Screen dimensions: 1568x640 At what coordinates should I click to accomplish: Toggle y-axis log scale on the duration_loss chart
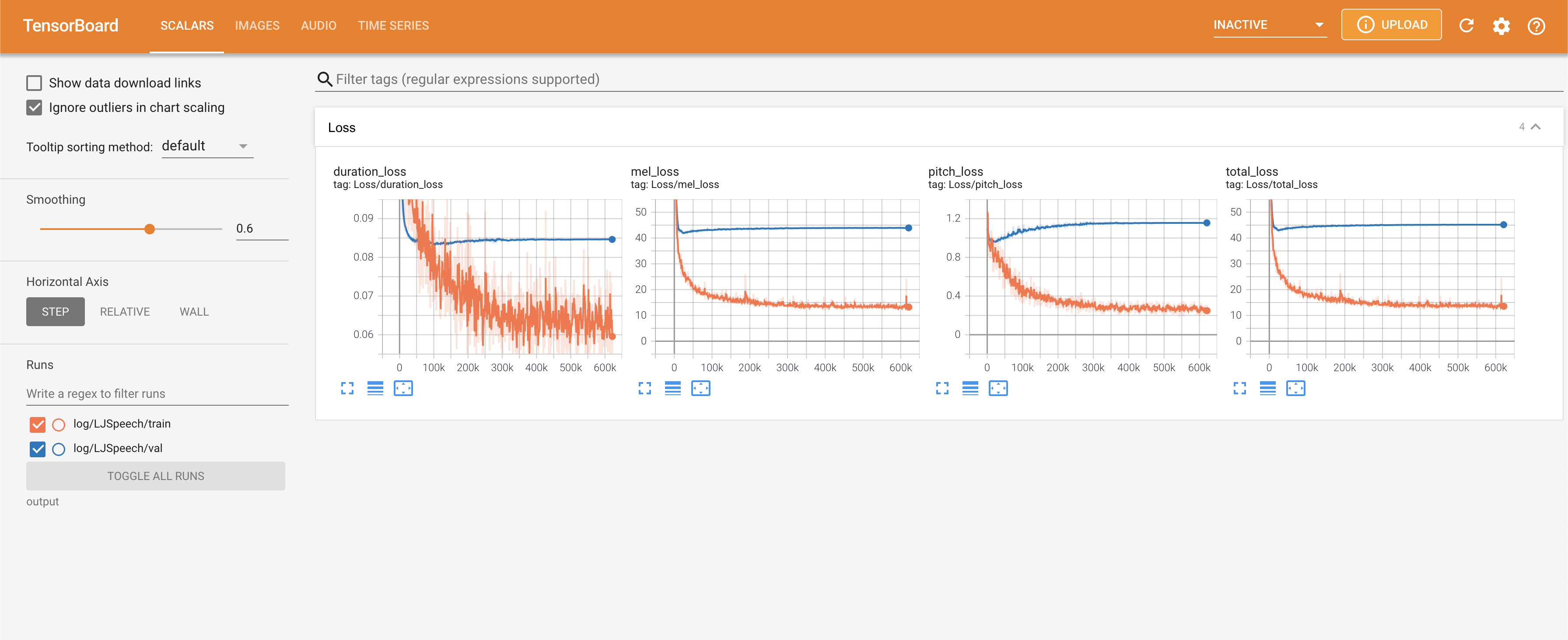click(x=375, y=388)
